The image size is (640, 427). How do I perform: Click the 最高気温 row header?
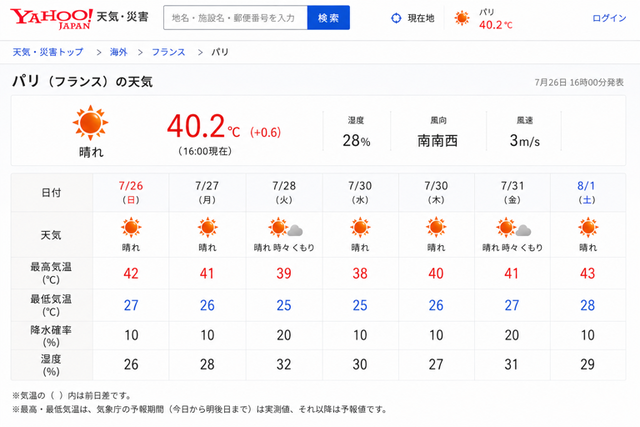tap(51, 273)
